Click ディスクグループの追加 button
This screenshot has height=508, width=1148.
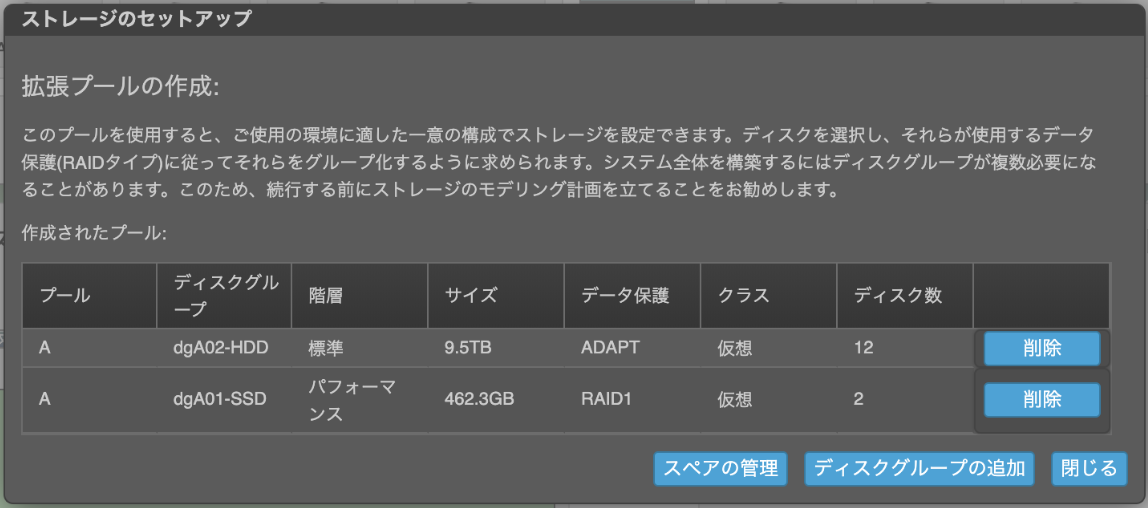point(919,468)
